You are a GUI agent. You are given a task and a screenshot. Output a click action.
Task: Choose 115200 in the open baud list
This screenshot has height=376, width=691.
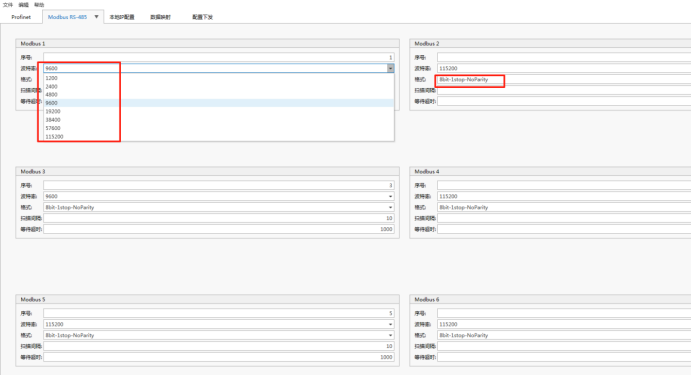pyautogui.click(x=219, y=137)
